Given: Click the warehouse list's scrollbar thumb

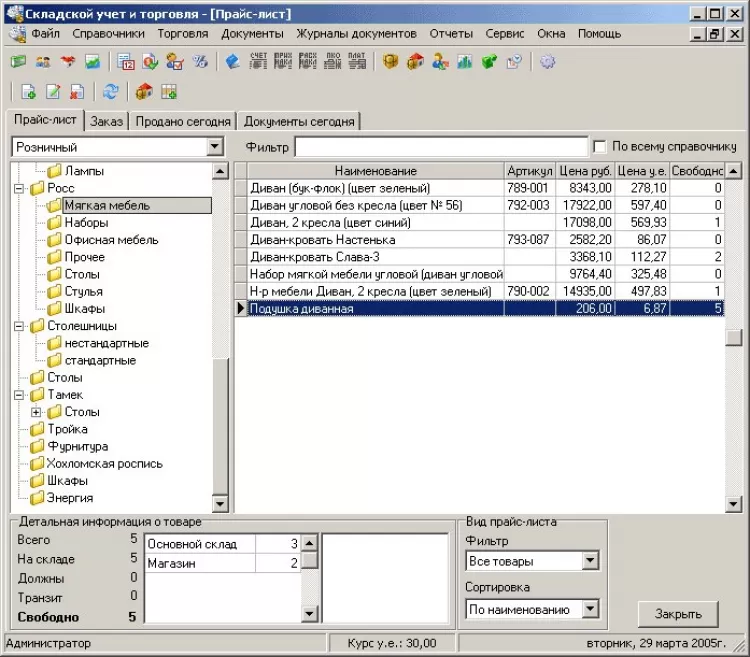Looking at the screenshot, I should [x=309, y=559].
